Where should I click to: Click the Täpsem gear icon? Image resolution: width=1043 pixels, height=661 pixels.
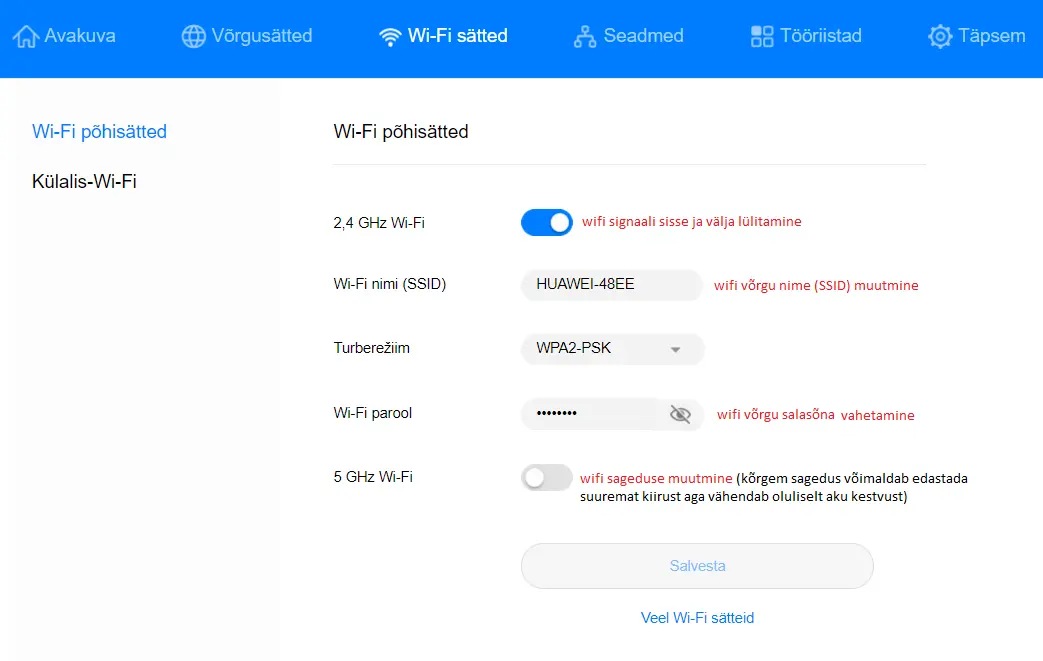tap(940, 36)
